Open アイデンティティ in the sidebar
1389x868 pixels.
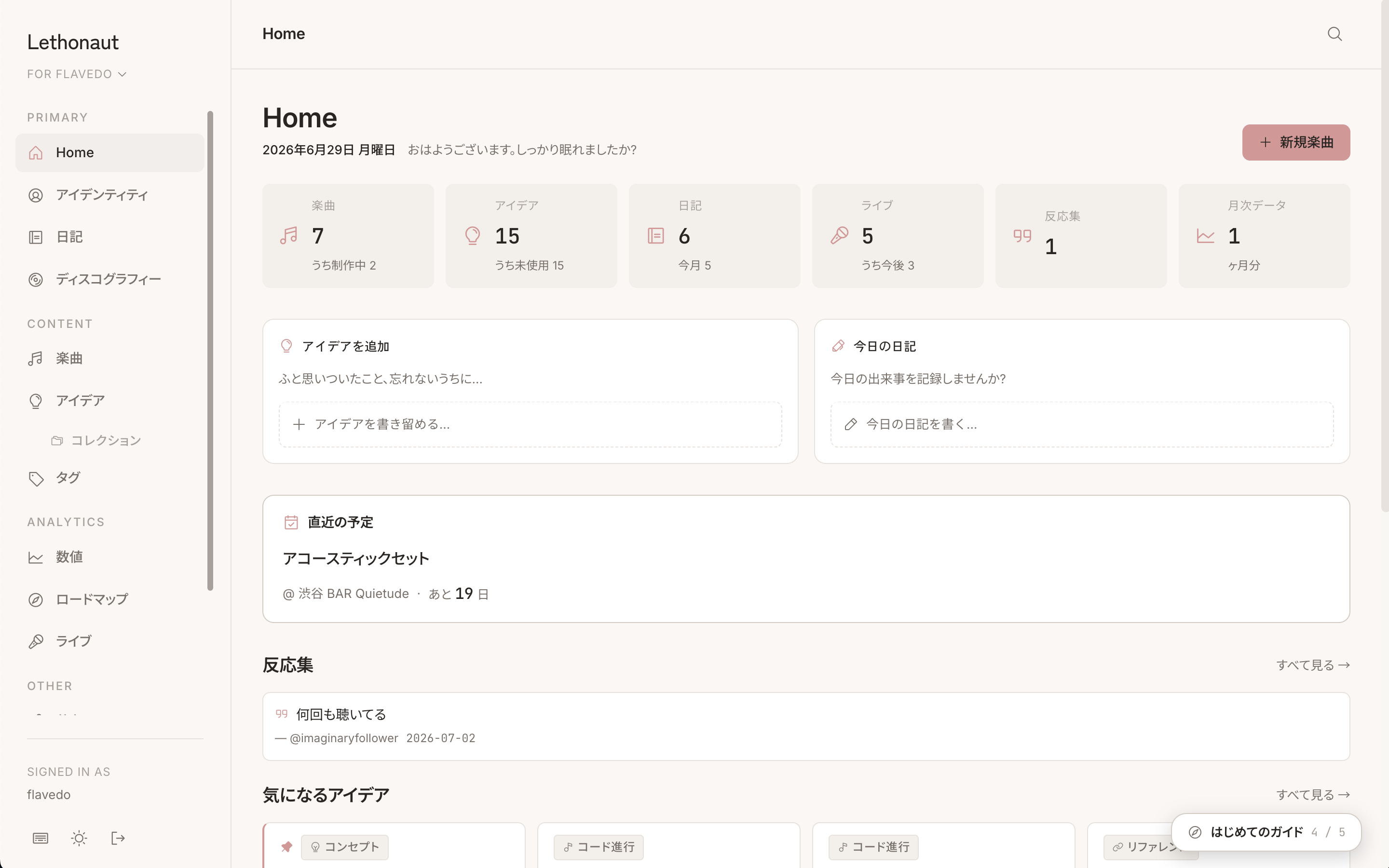[x=109, y=195]
